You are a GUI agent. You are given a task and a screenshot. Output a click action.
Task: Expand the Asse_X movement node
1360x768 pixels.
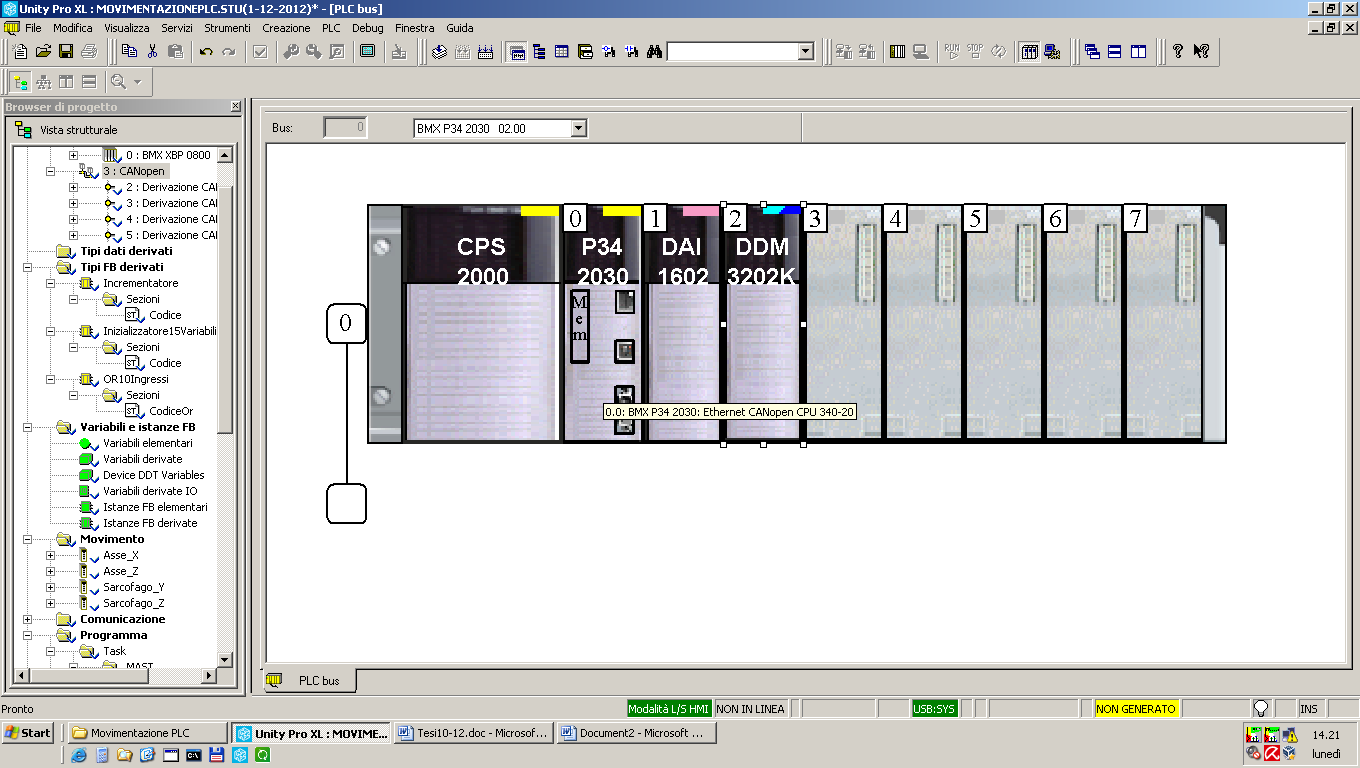point(50,555)
